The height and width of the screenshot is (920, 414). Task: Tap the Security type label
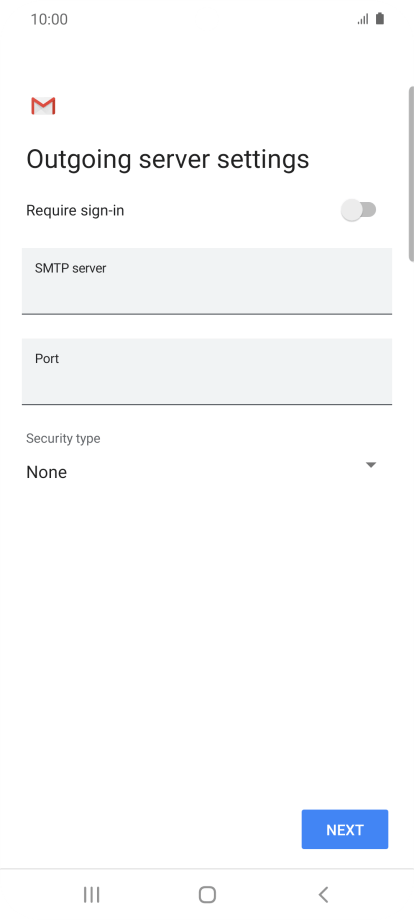[63, 438]
